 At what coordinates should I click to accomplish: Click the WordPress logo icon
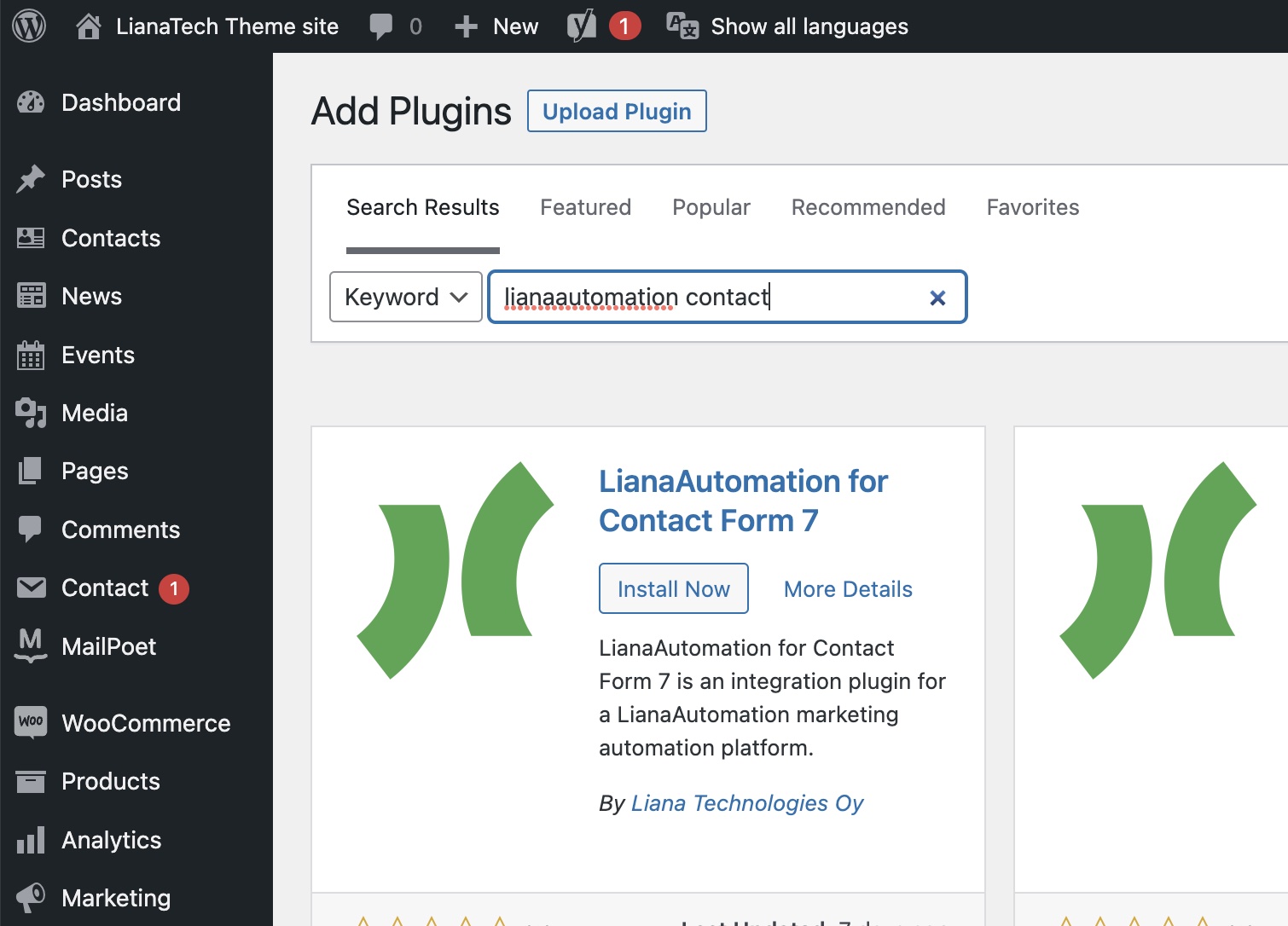point(29,26)
